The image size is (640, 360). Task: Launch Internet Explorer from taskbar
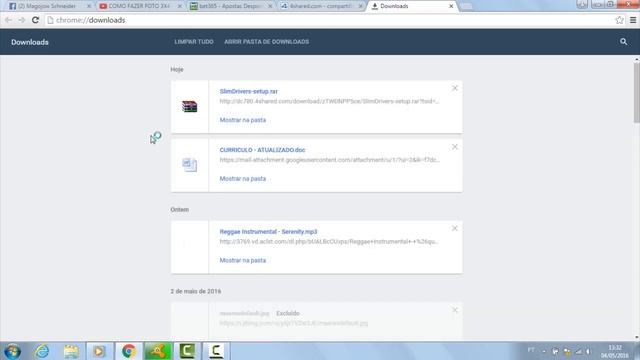(42, 351)
